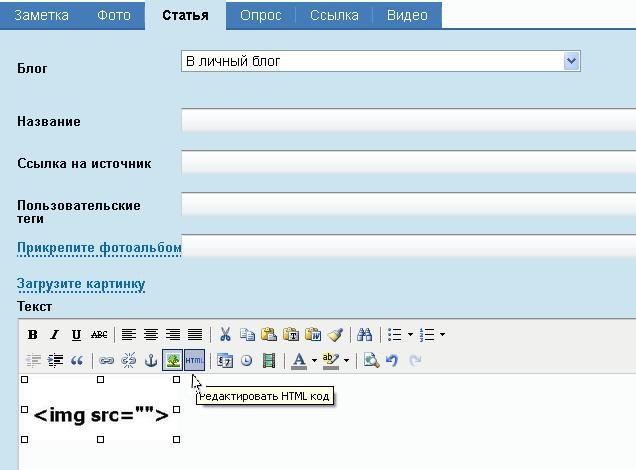This screenshot has height=470, width=636.
Task: Click the cut scissors icon
Action: pyautogui.click(x=225, y=335)
